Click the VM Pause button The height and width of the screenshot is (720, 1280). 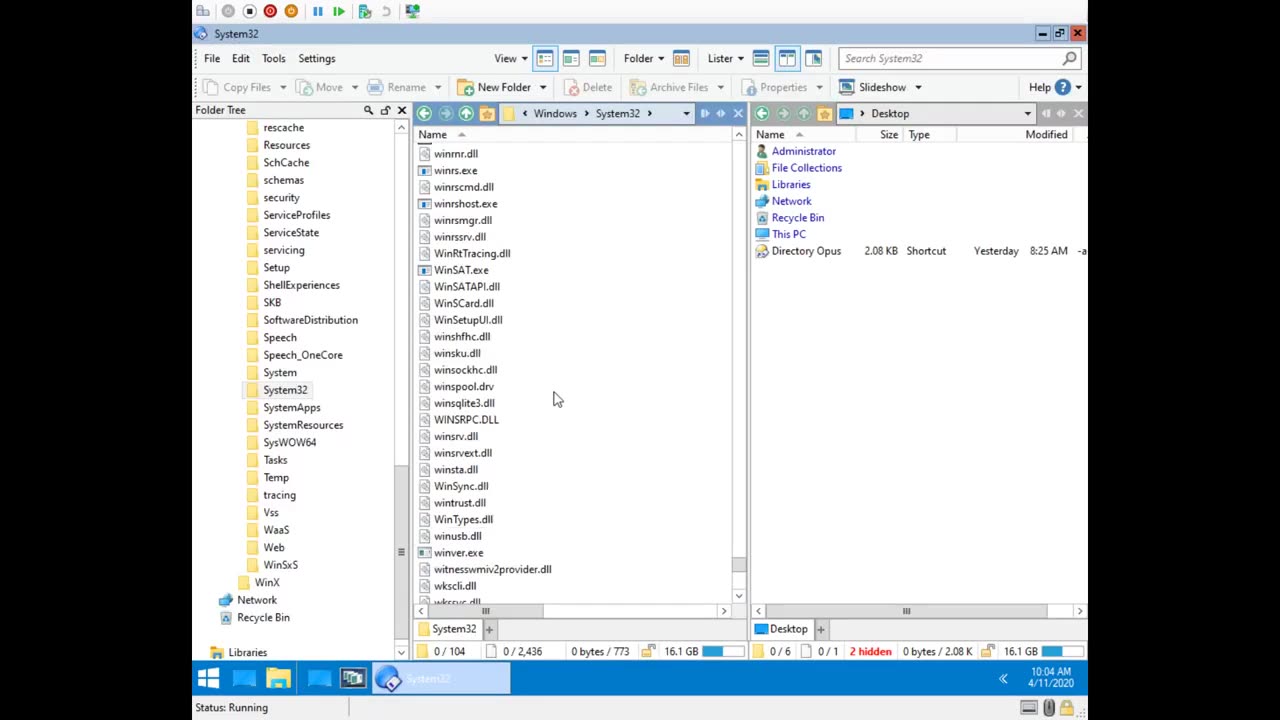[317, 11]
